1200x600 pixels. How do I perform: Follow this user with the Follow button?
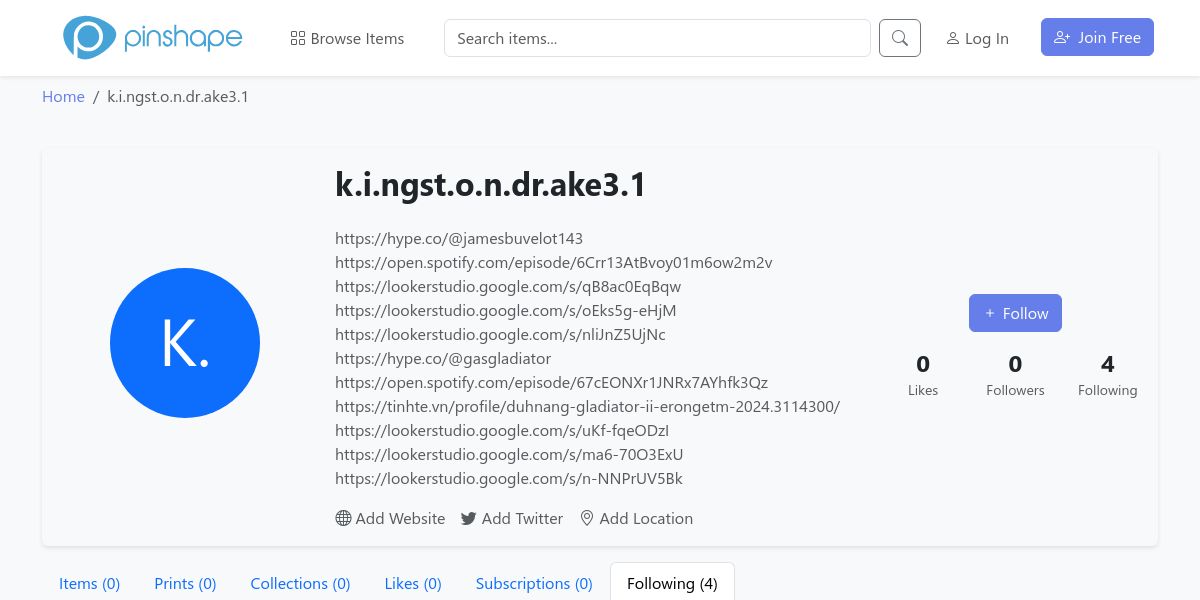(x=1015, y=313)
